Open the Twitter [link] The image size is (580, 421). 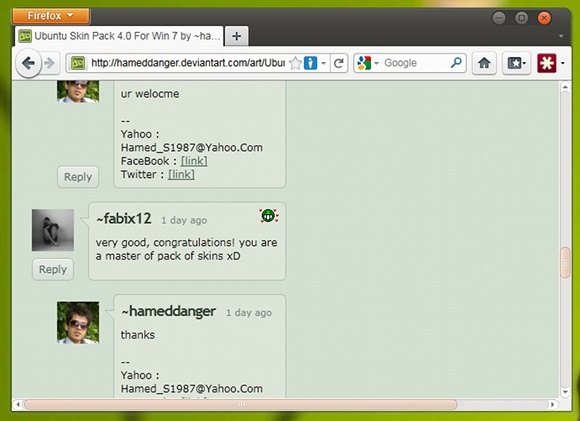[x=181, y=174]
